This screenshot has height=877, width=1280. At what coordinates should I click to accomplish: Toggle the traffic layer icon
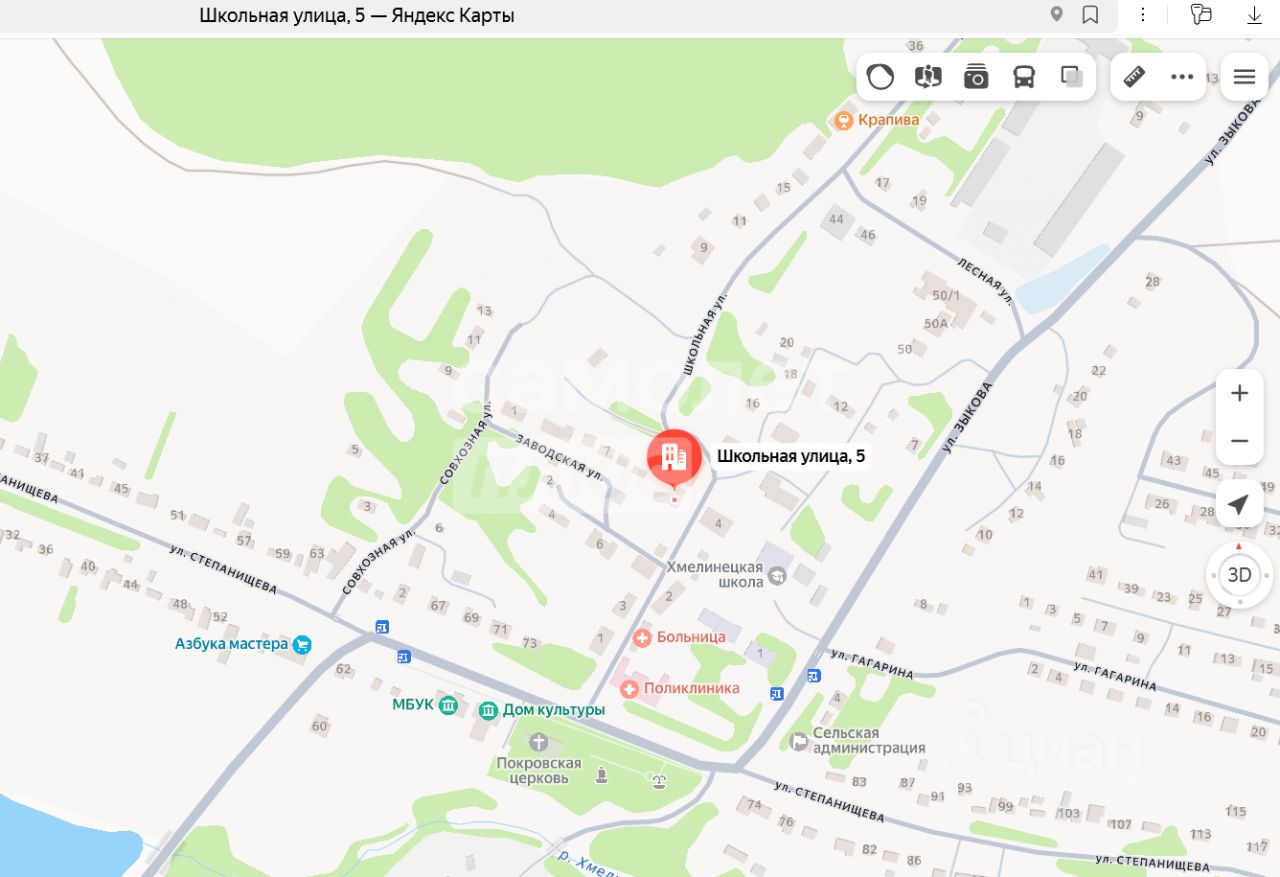click(x=880, y=77)
